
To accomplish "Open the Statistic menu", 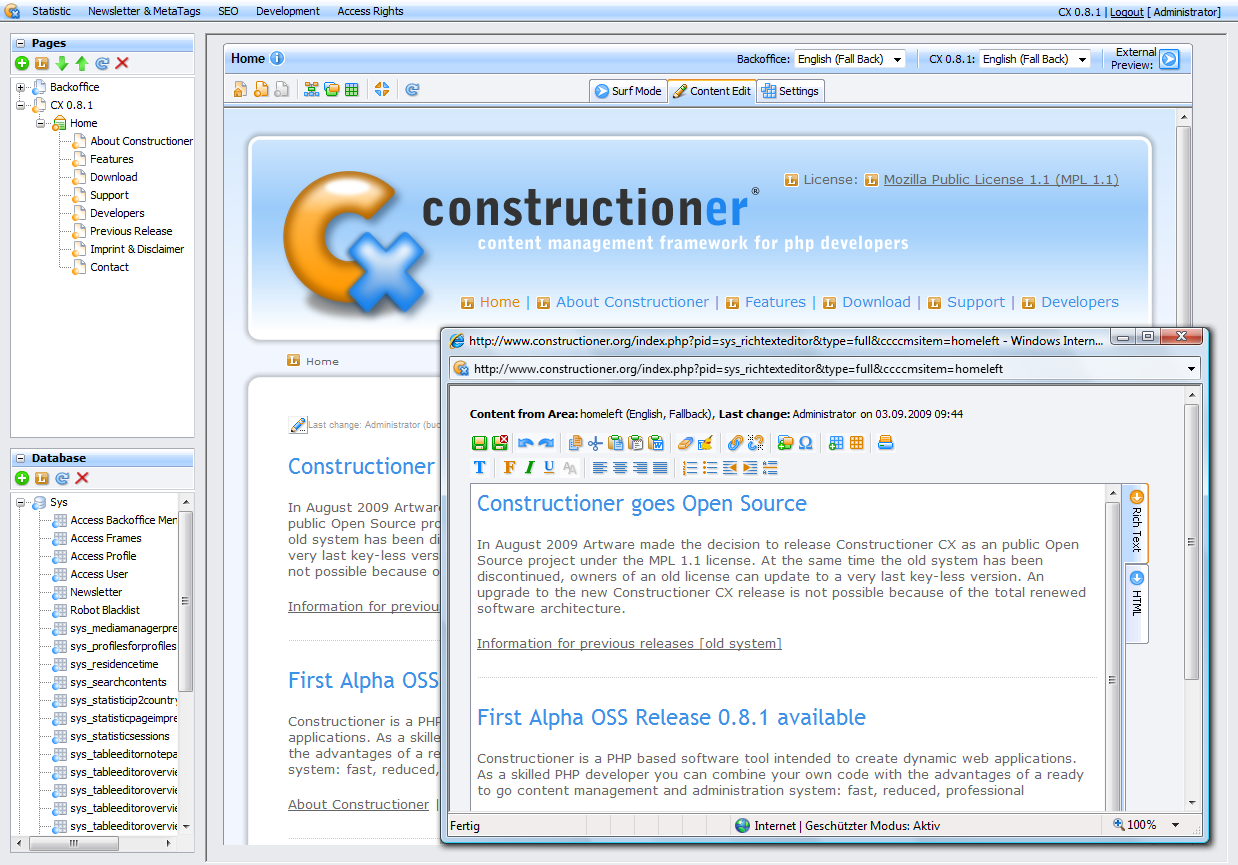I will [51, 11].
